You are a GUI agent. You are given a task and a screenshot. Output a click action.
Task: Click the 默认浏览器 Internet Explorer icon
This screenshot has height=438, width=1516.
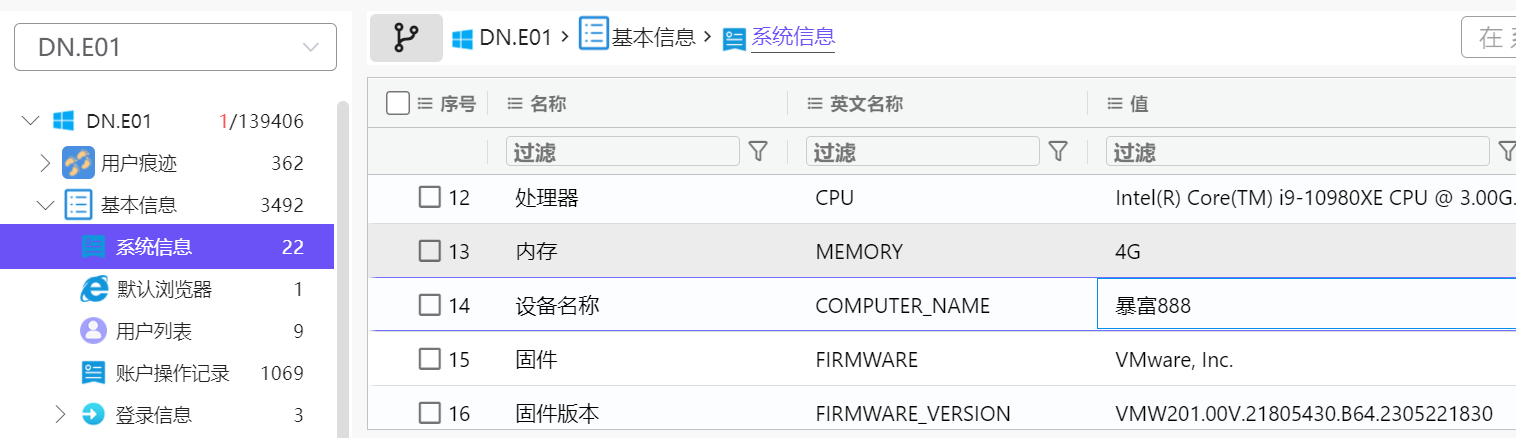coord(93,290)
